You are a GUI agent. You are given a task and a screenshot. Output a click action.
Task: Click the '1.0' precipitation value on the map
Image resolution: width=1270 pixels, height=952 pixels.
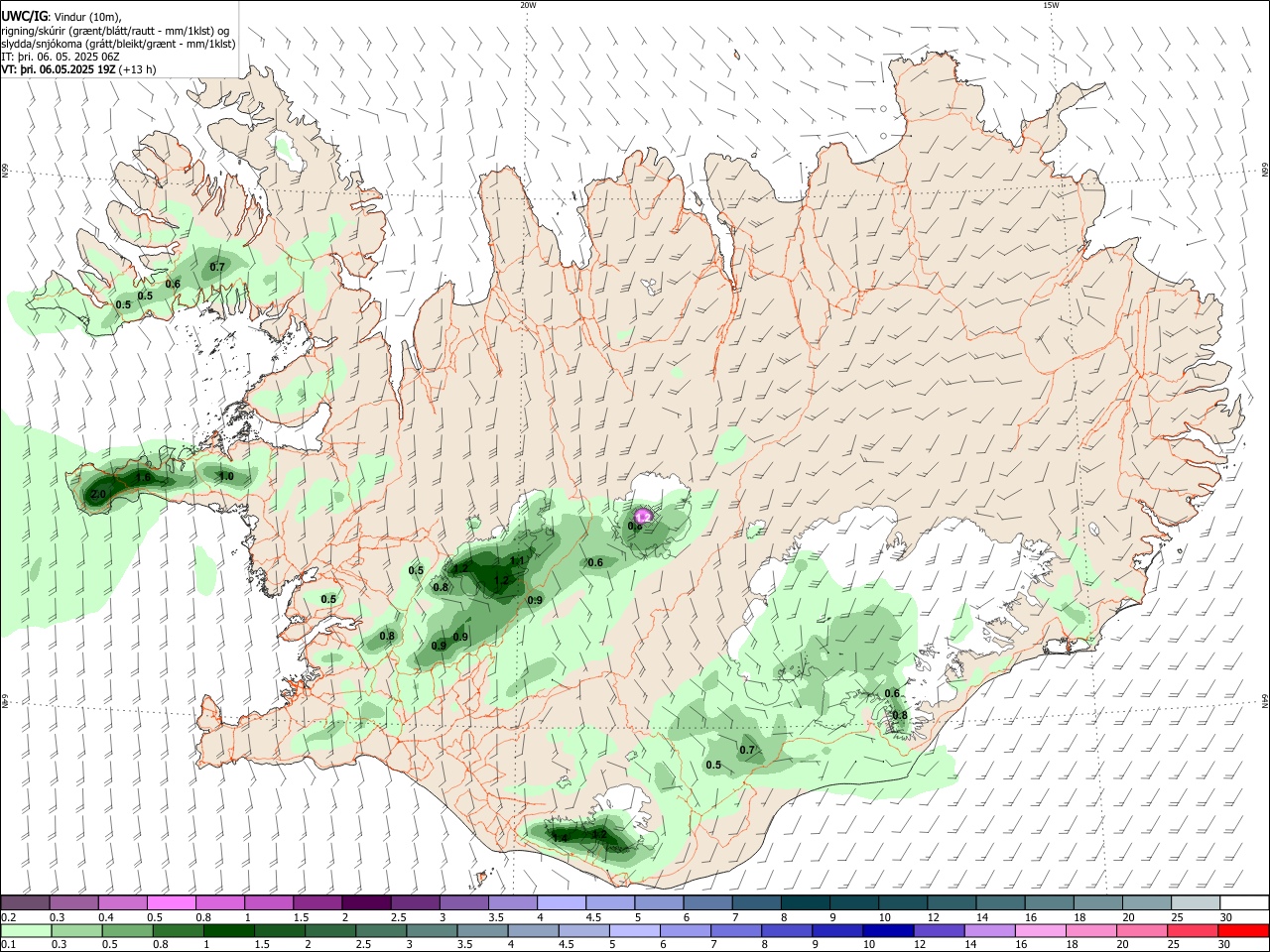(226, 477)
